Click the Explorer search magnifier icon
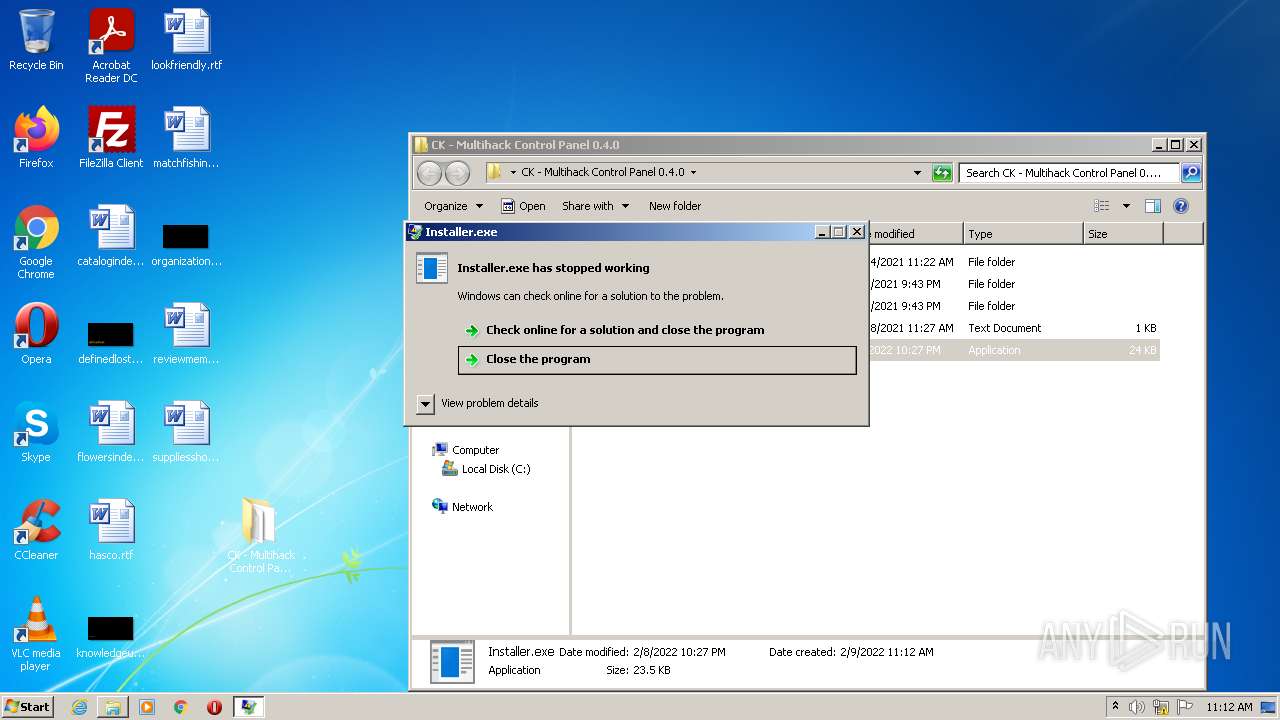Viewport: 1280px width, 720px height. tap(1190, 173)
